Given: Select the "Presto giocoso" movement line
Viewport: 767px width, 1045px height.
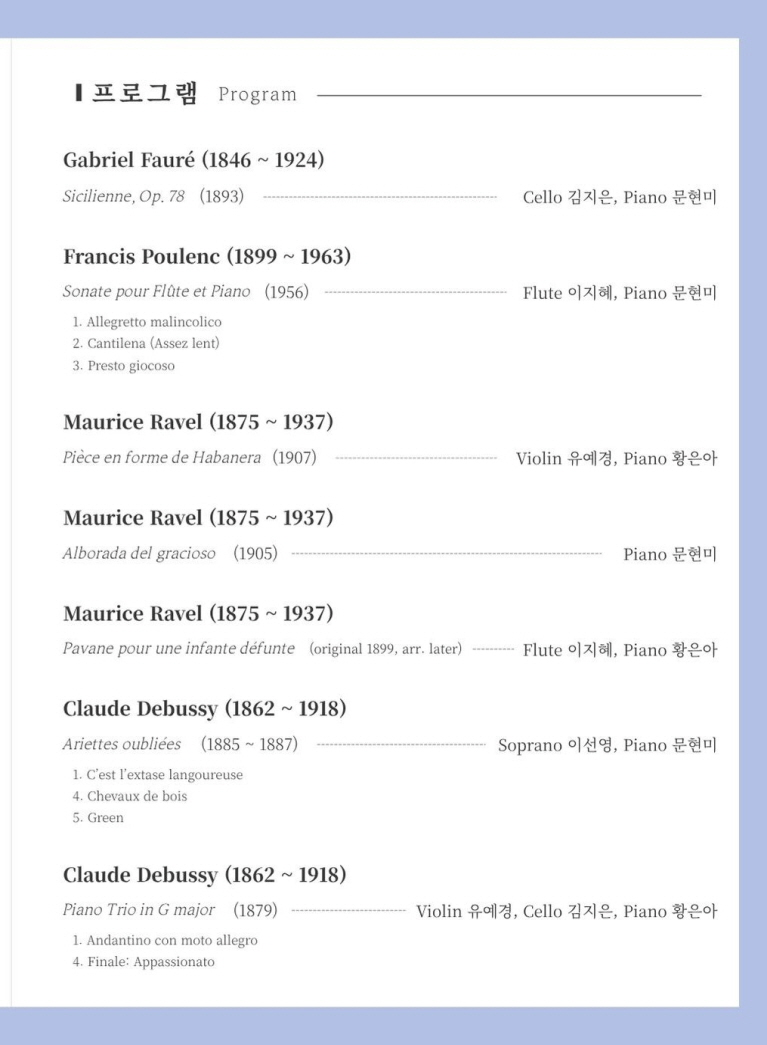Looking at the screenshot, I should [x=123, y=366].
